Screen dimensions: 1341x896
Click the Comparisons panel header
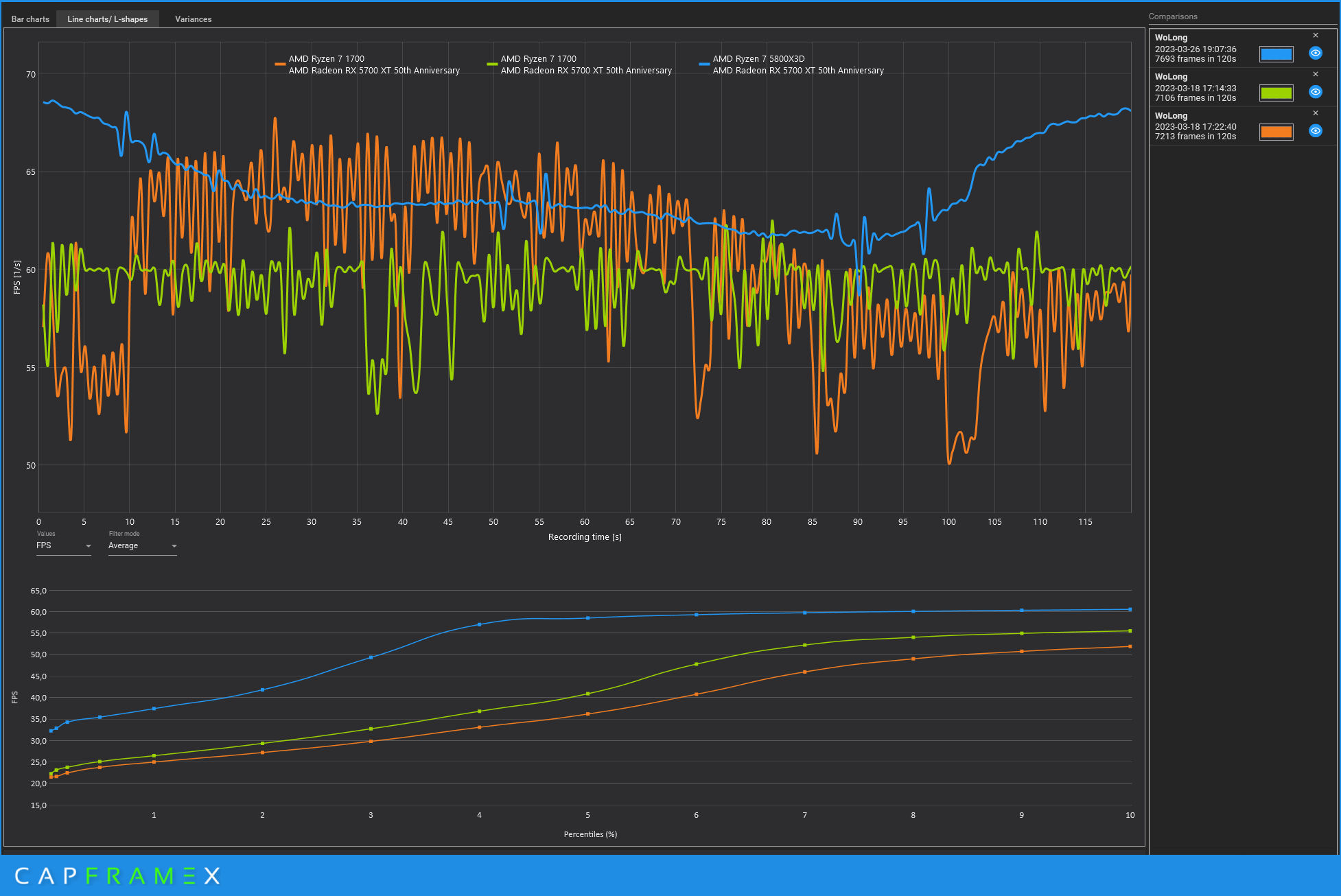(x=1172, y=16)
